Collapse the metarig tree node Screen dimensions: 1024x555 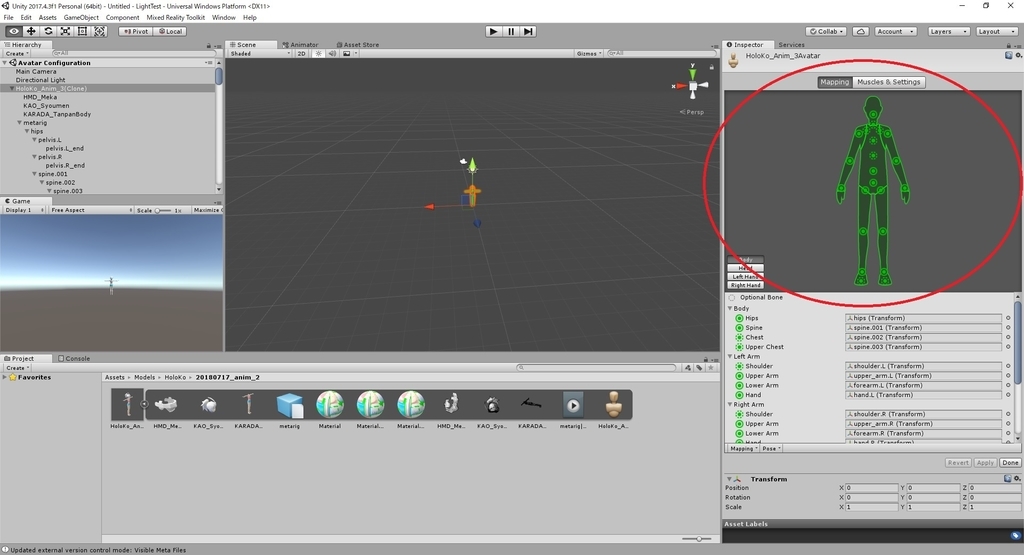[x=20, y=123]
